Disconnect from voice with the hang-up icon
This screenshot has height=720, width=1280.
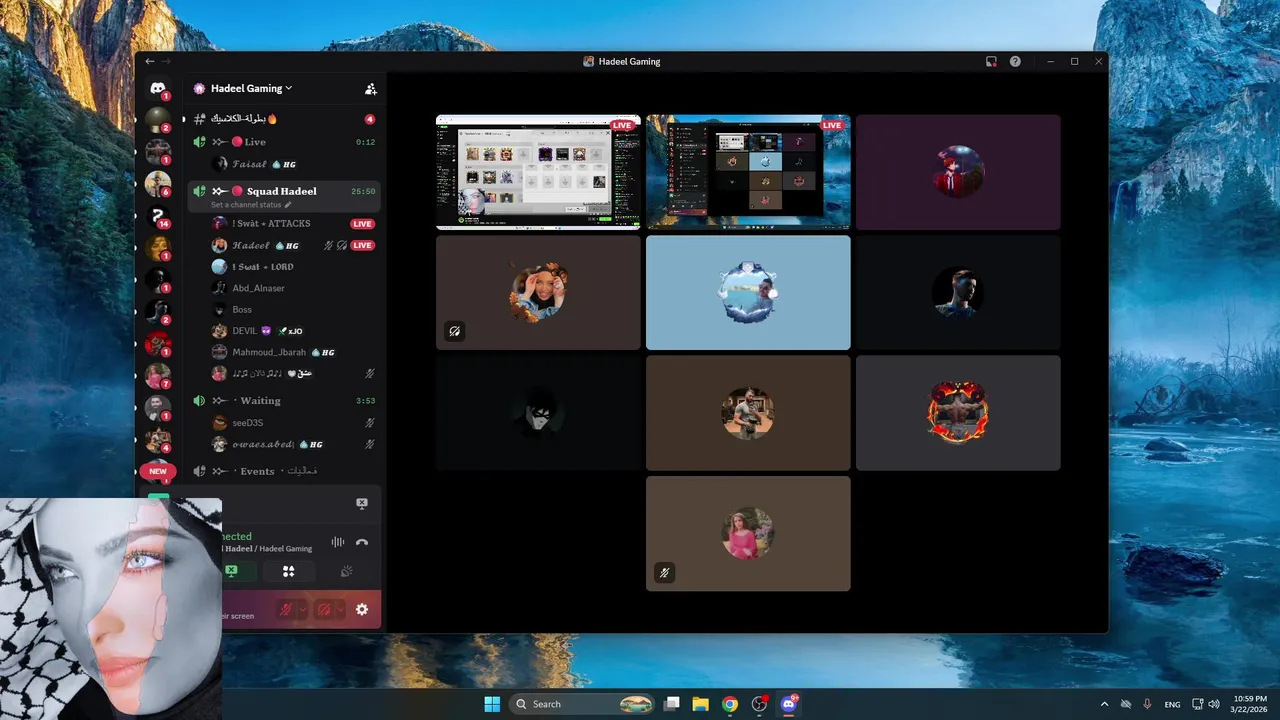tap(362, 542)
